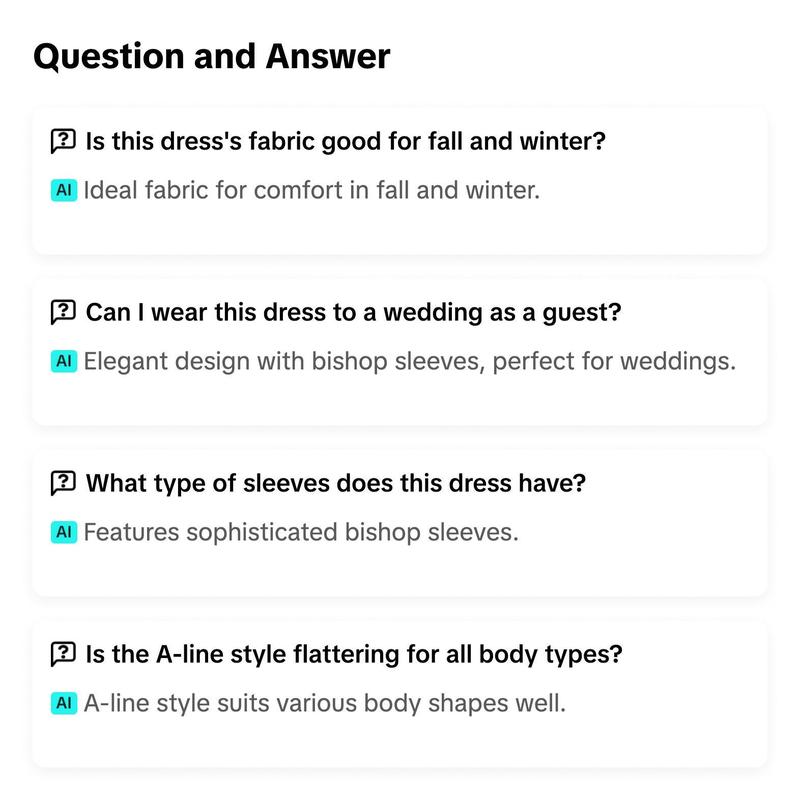Select answer 'Elegant design with bishop sleeves, perfect for weddings'
The height and width of the screenshot is (800, 800).
(x=410, y=361)
